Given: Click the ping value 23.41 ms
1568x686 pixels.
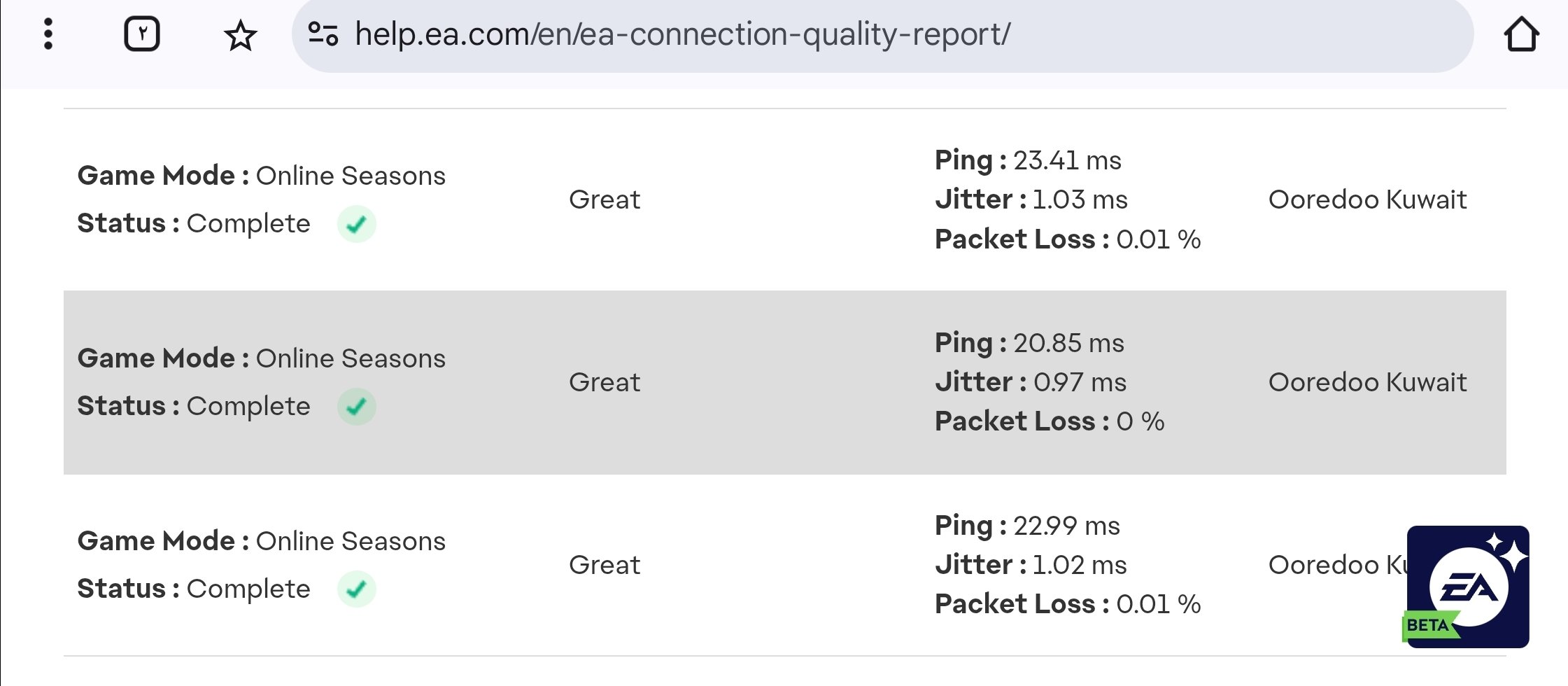Looking at the screenshot, I should coord(1066,160).
